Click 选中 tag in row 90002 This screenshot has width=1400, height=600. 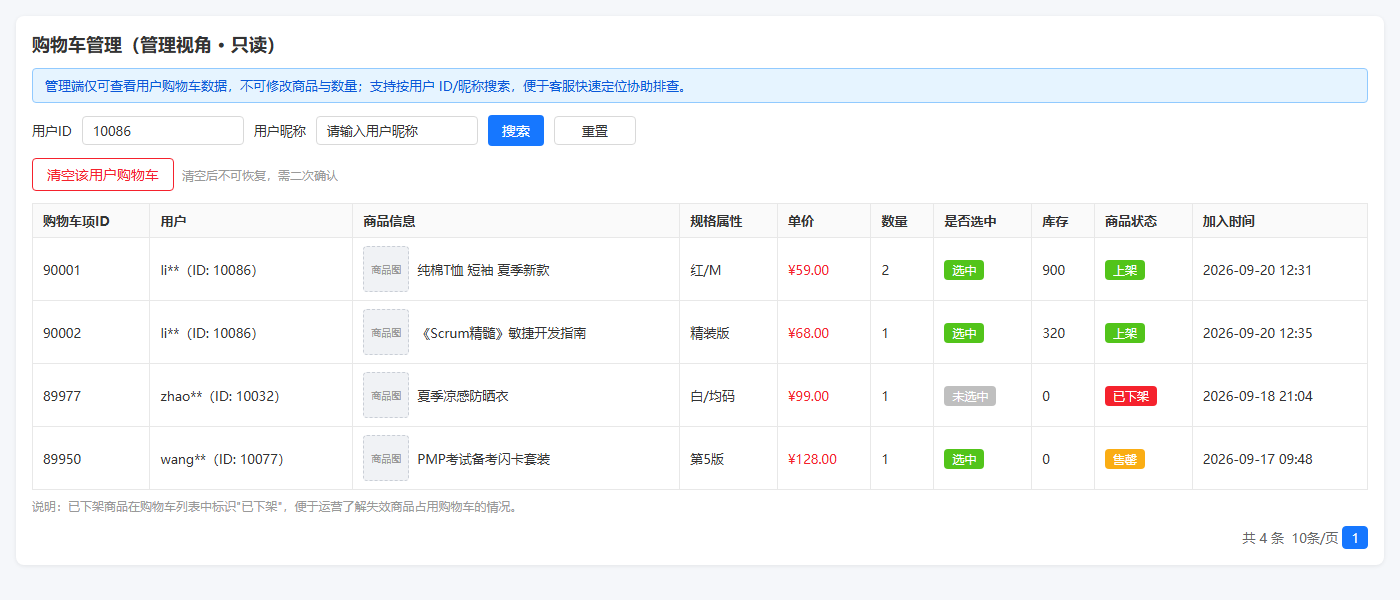964,333
